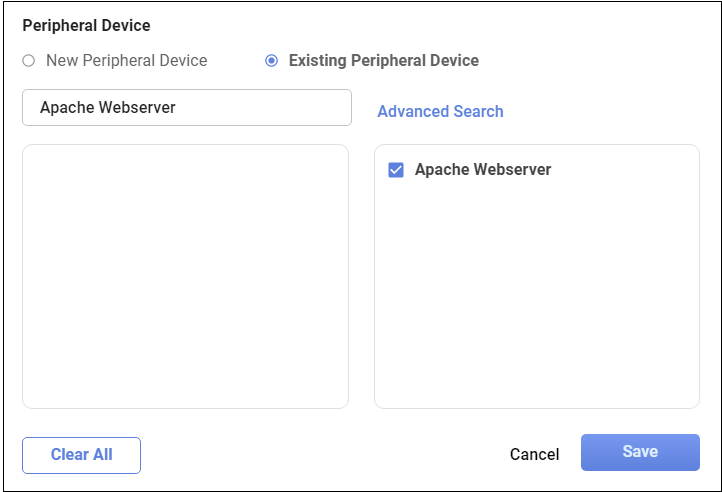The width and height of the screenshot is (722, 492).
Task: Click the empty radio circle for New Peripheral Device
Action: coord(29,61)
